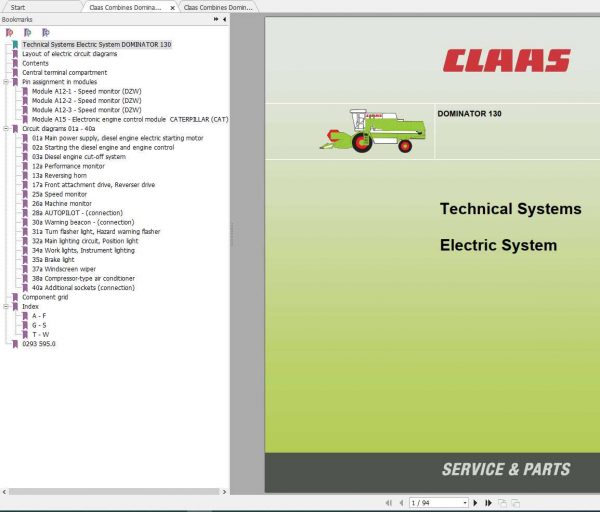
Task: Open the page number dropdown
Action: [465, 503]
